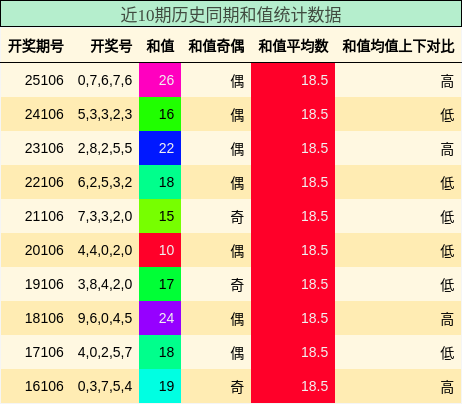Click average 18.5 in row 21106
The width and height of the screenshot is (462, 404).
tap(315, 216)
